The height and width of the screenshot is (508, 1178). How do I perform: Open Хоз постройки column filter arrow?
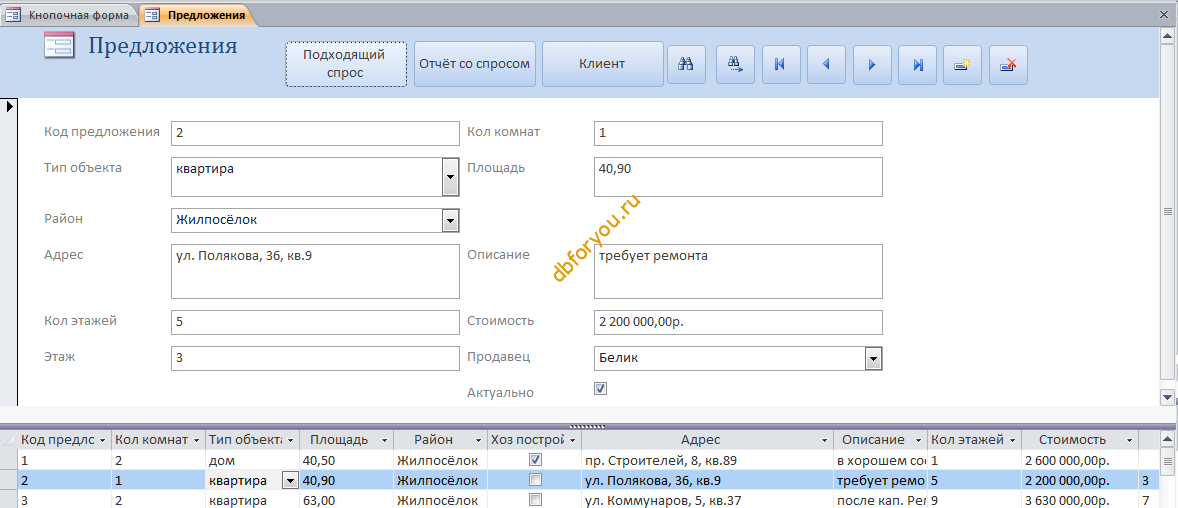coord(572,440)
